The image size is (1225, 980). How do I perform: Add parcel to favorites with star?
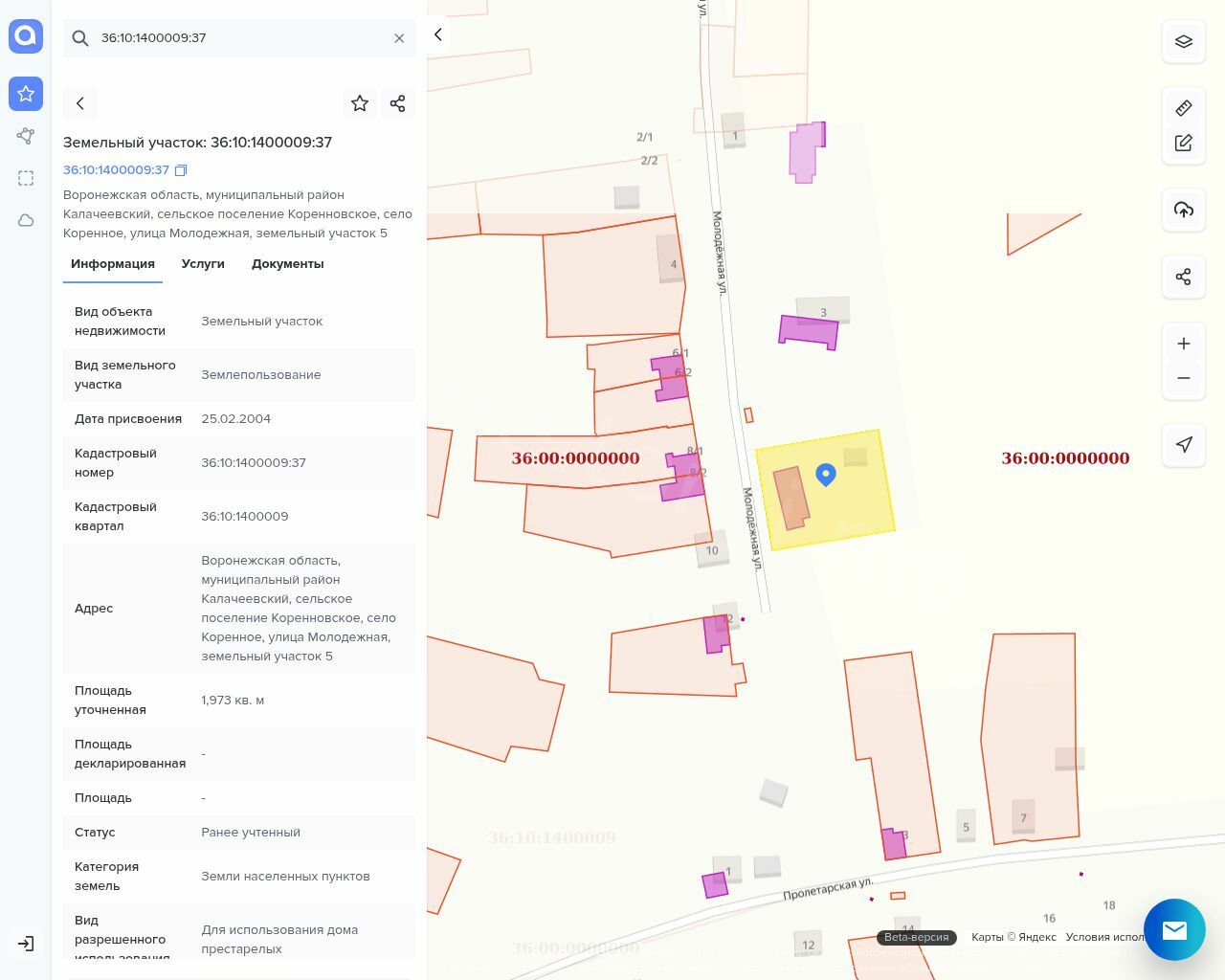[360, 103]
